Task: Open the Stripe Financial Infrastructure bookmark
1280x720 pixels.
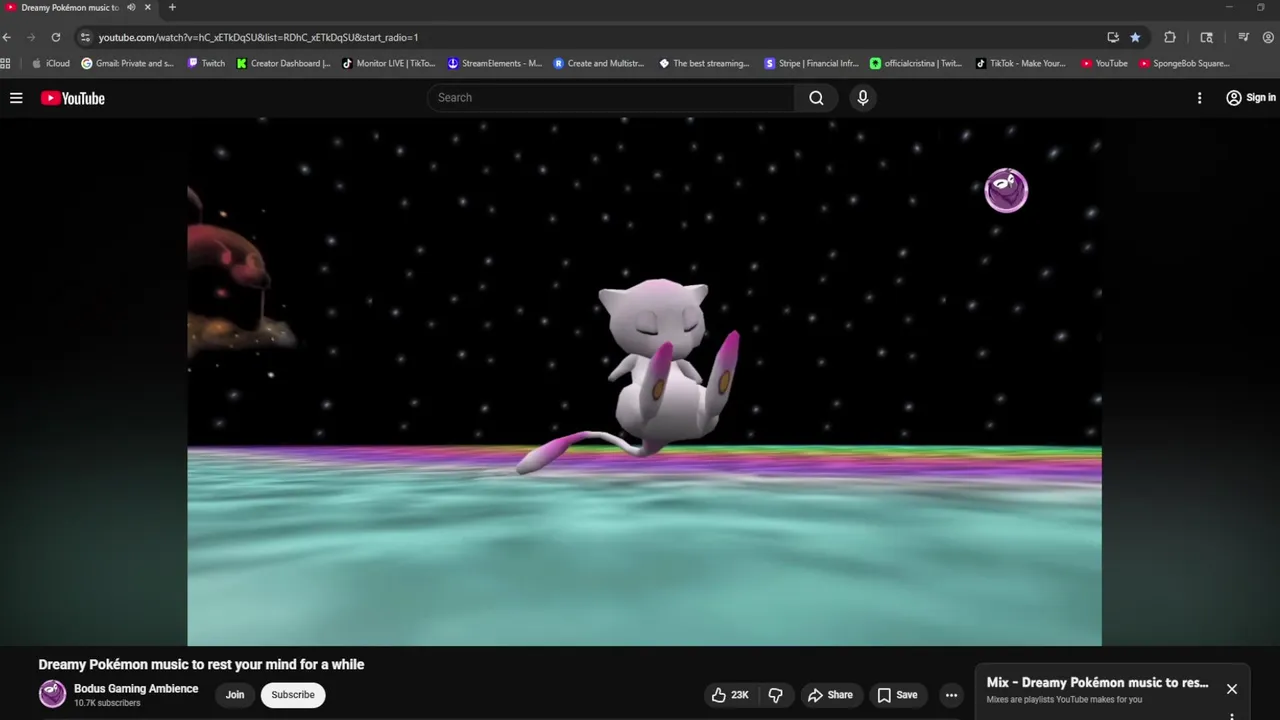Action: 812,63
